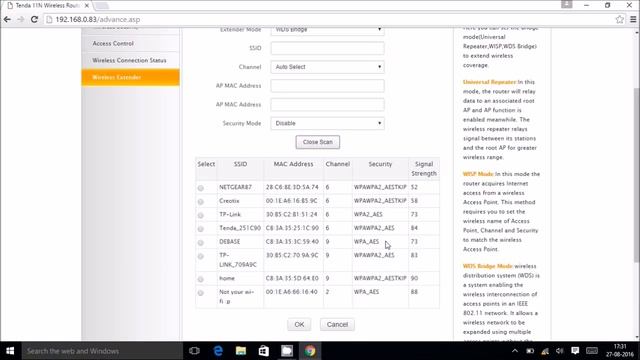The image size is (640, 360).
Task: Click signal strength 90 for home network
Action: point(414,278)
